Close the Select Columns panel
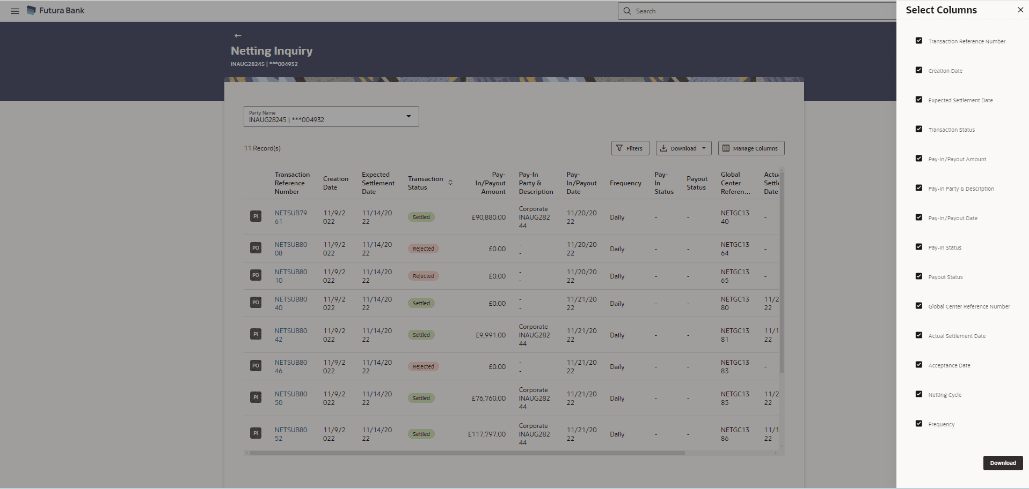The width and height of the screenshot is (1029, 489). [1020, 10]
